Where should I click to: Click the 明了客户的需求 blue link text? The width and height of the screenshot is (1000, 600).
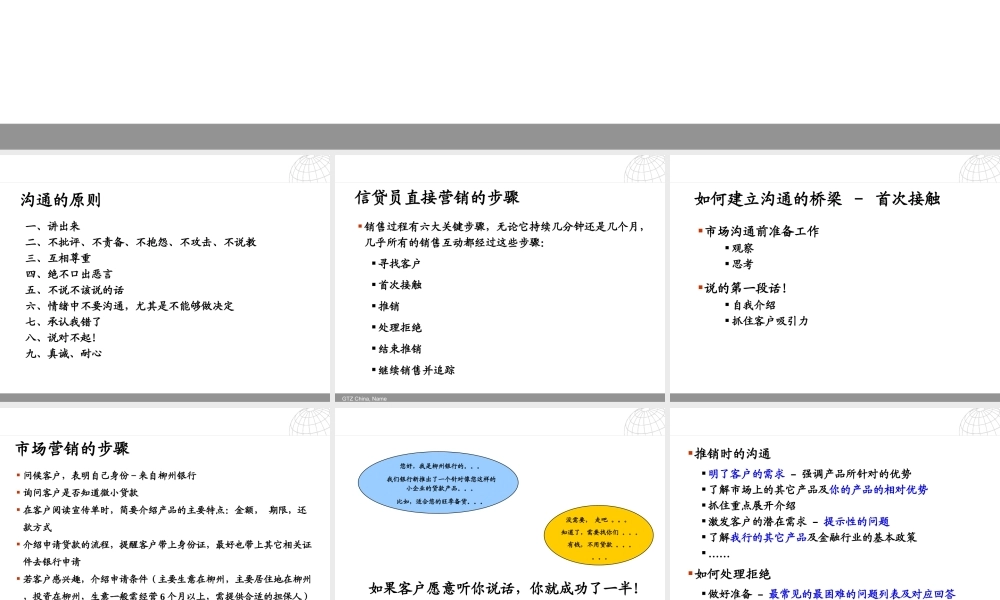tap(746, 474)
